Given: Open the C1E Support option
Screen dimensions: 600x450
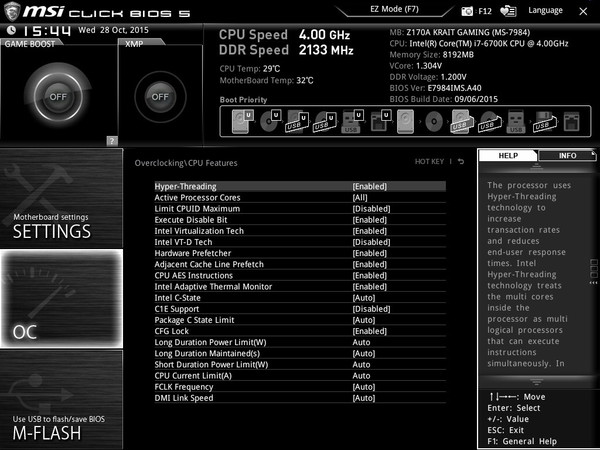Looking at the screenshot, I should 300,308.
